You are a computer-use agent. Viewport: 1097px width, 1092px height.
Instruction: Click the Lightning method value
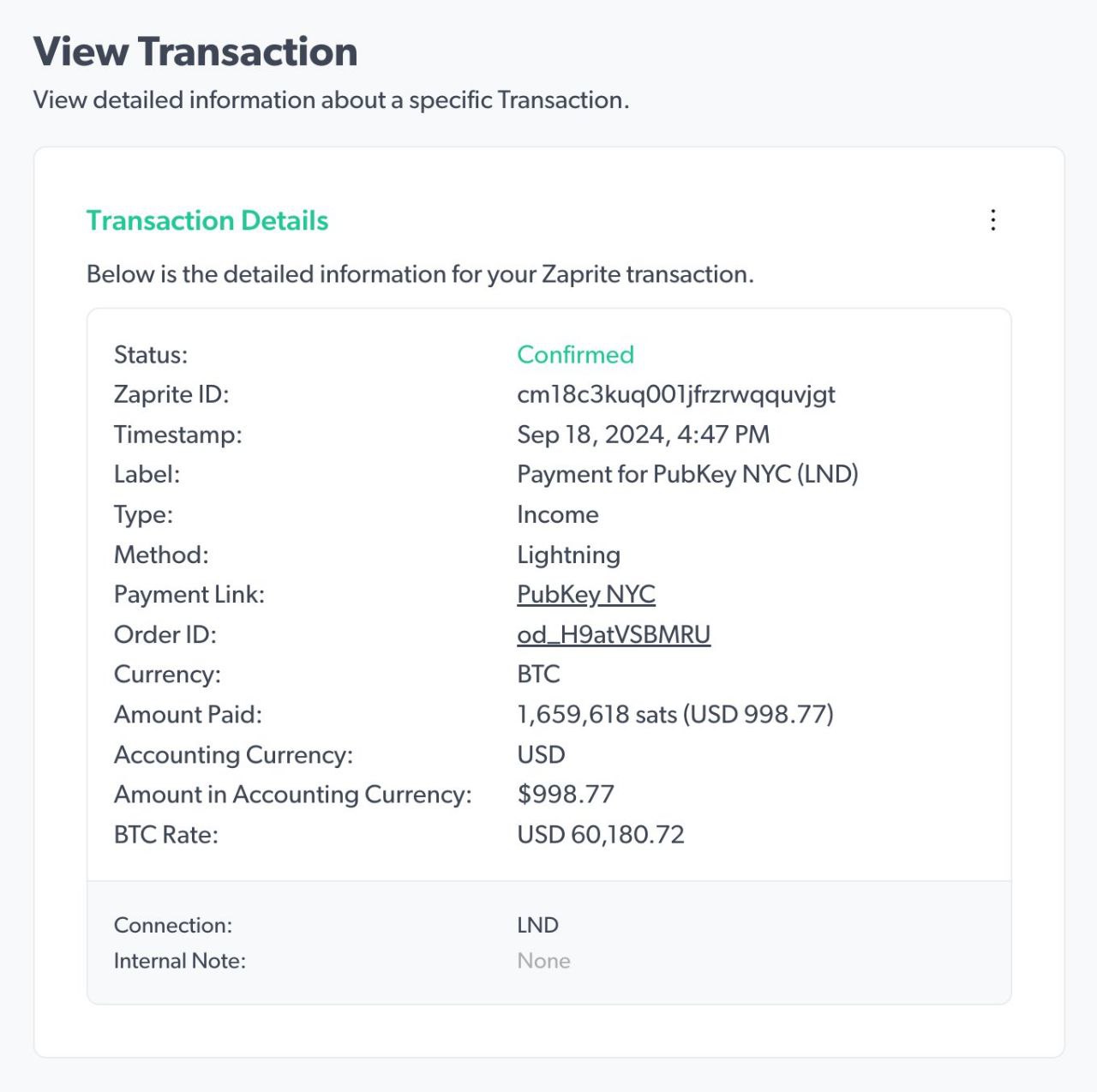[568, 555]
